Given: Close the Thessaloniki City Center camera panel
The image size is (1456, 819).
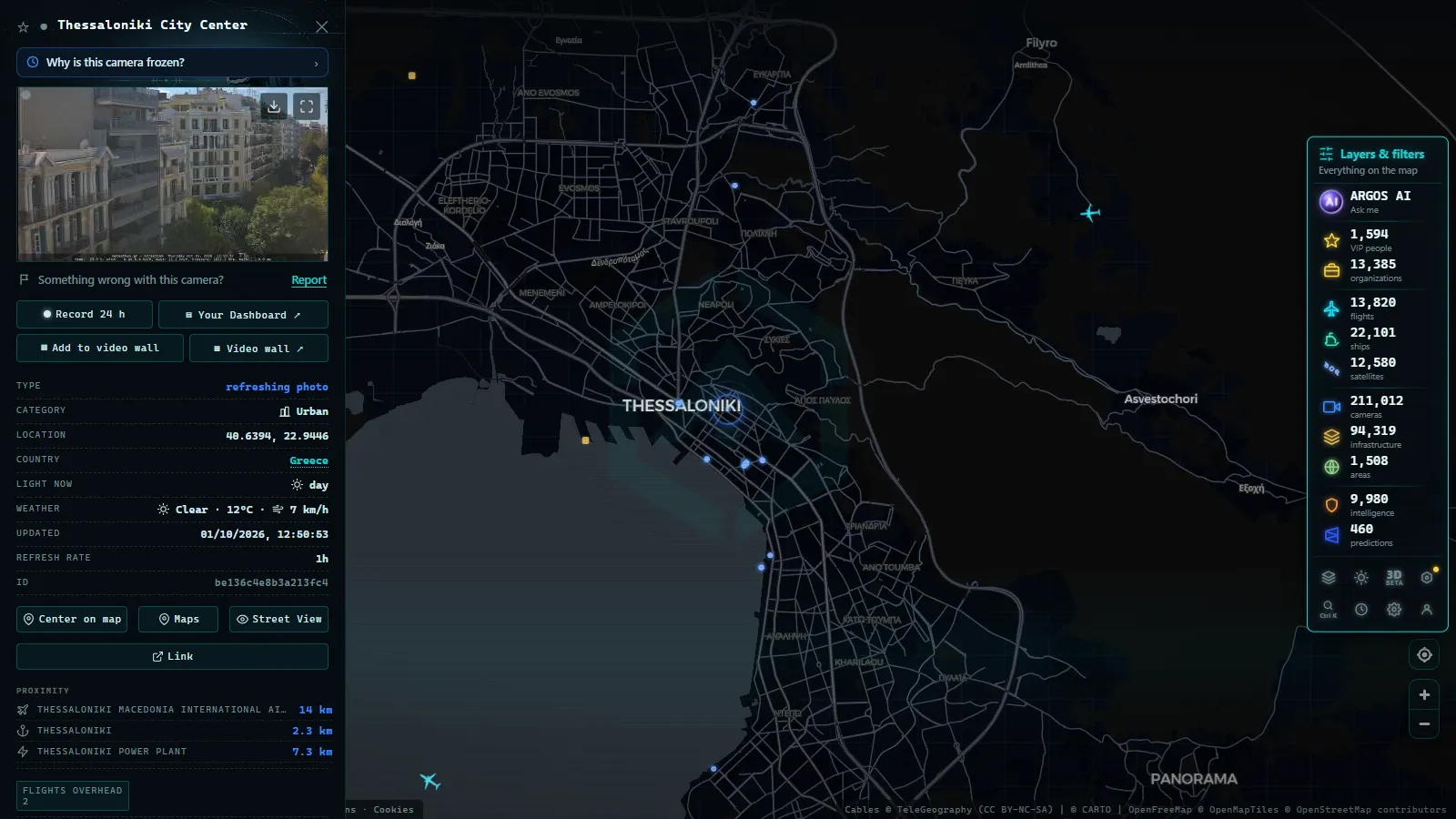Looking at the screenshot, I should coord(321,27).
